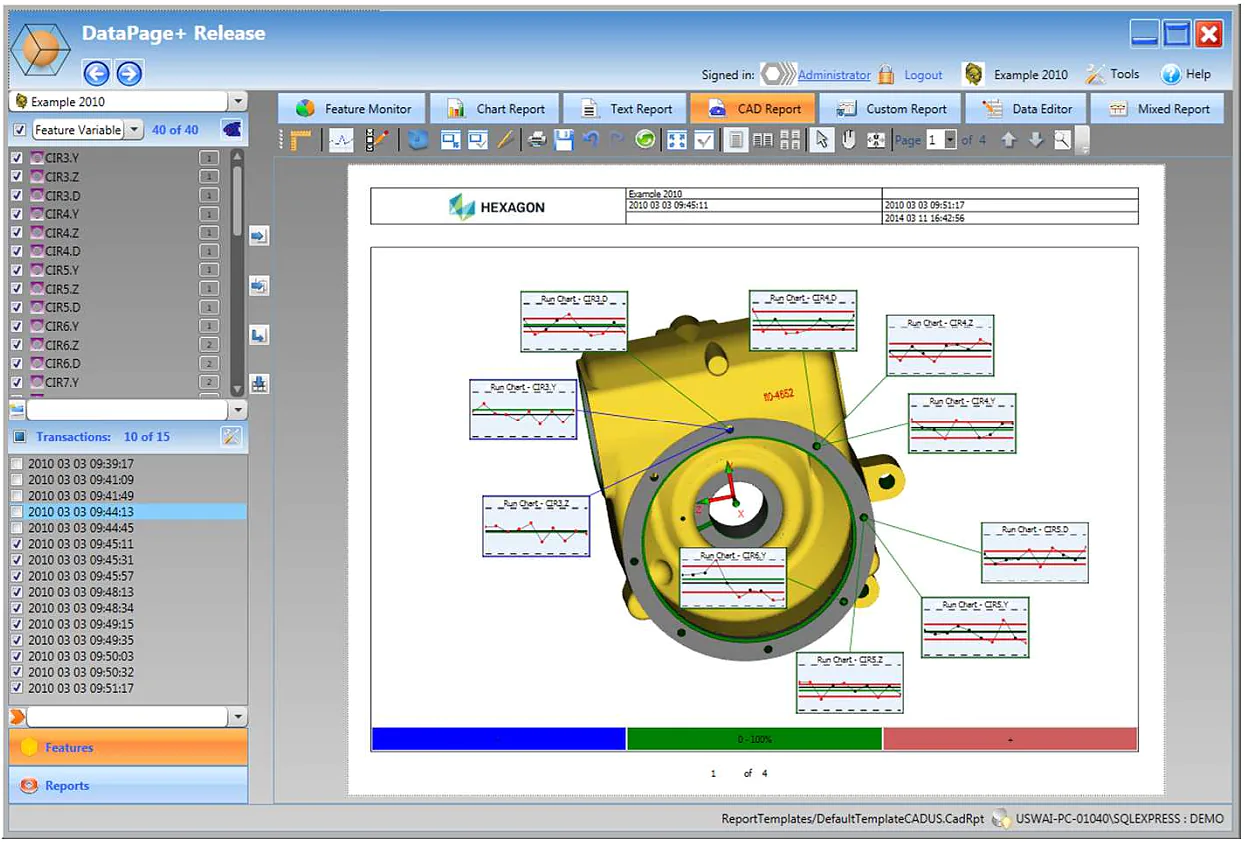Click the forward navigation arrow under title
The image size is (1247, 842).
129,72
